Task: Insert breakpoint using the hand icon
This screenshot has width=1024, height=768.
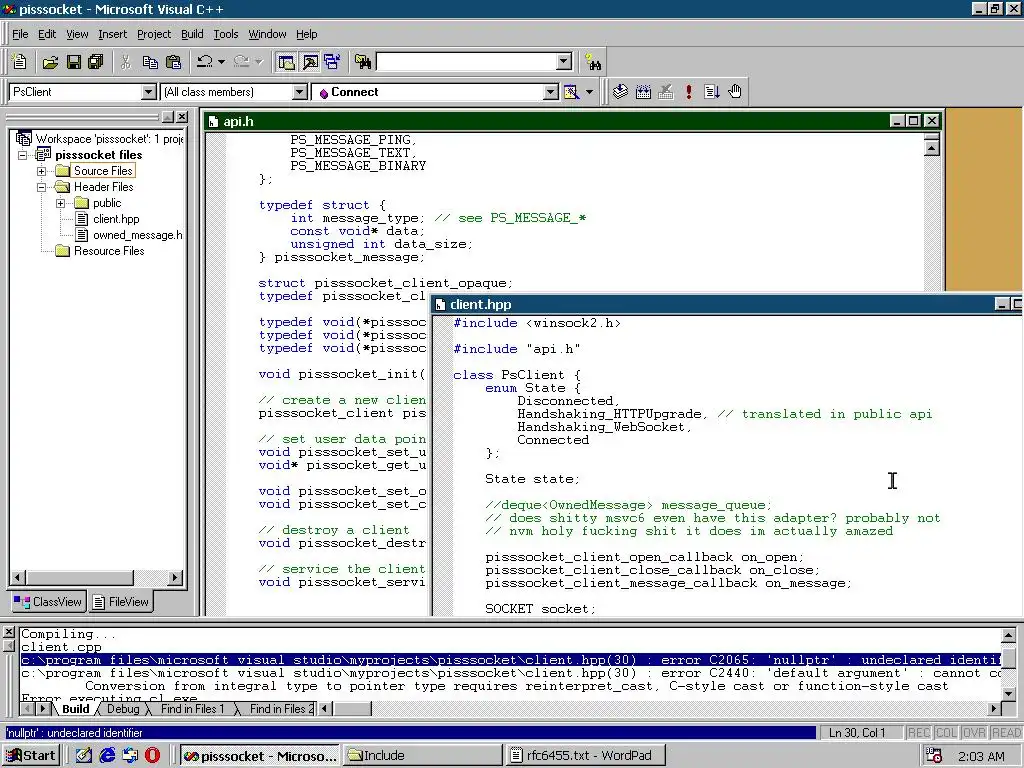Action: click(x=735, y=92)
